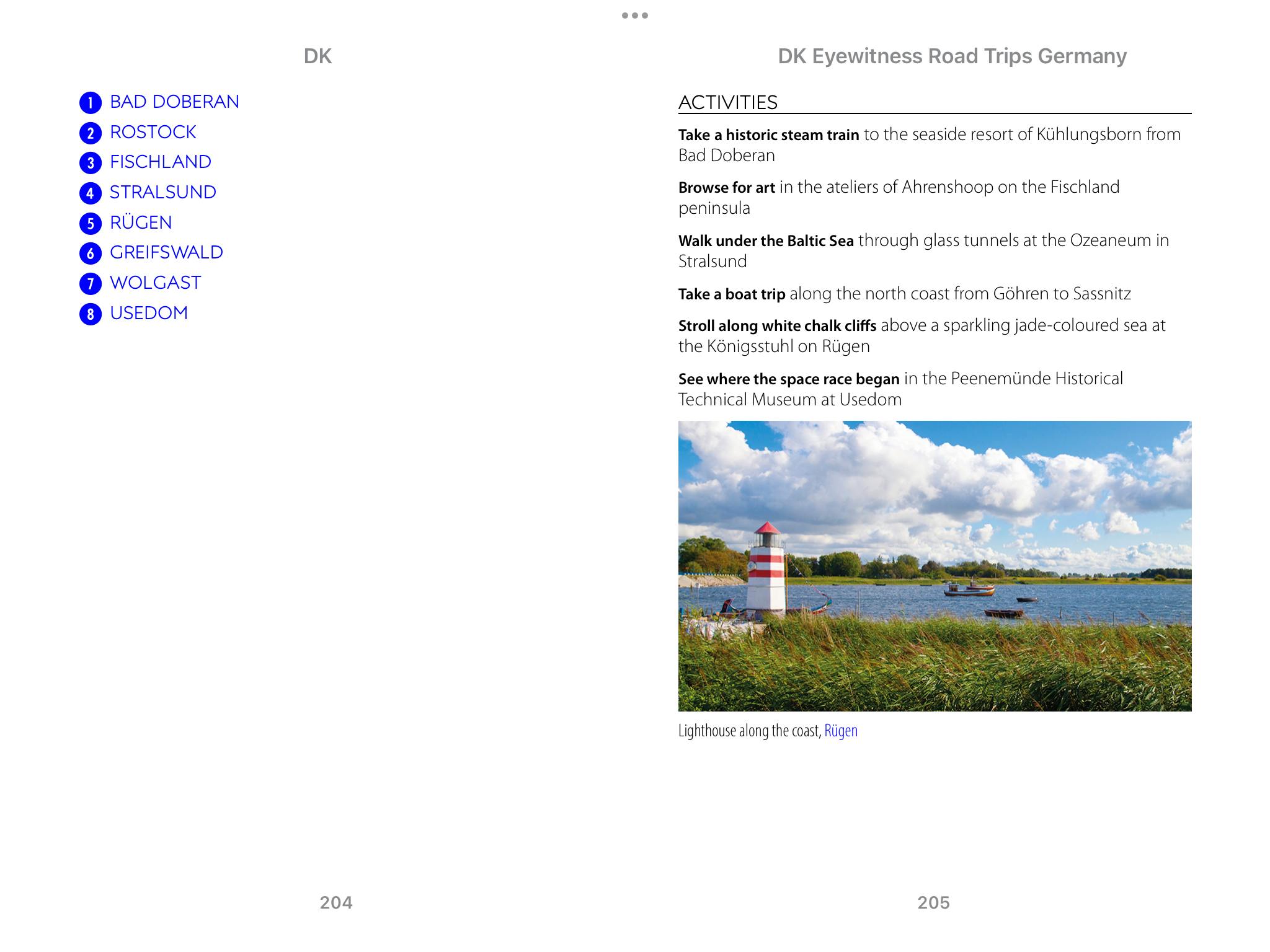Click the numbered circle 3 icon
This screenshot has height=952, width=1270.
[x=91, y=162]
